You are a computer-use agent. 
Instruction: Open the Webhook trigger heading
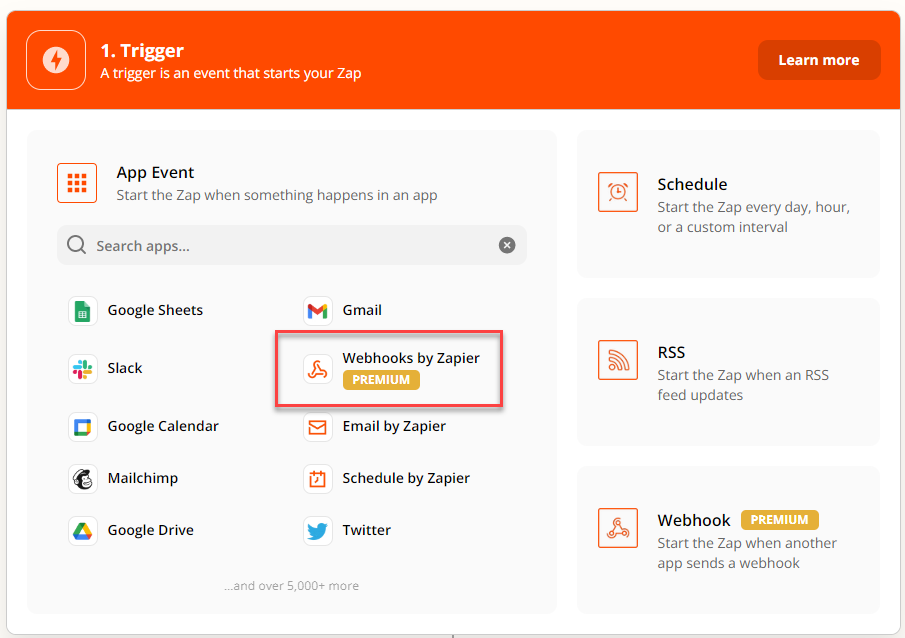click(694, 520)
